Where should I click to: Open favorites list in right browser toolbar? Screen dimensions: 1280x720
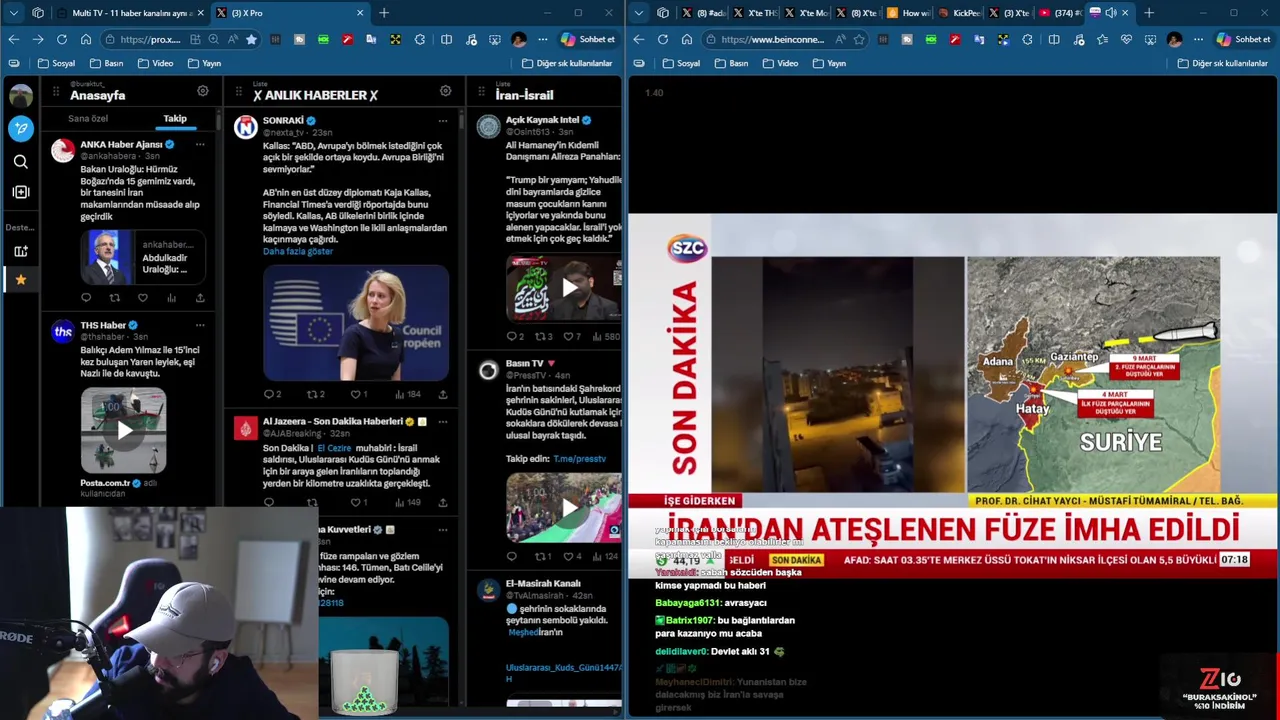pyautogui.click(x=1102, y=39)
